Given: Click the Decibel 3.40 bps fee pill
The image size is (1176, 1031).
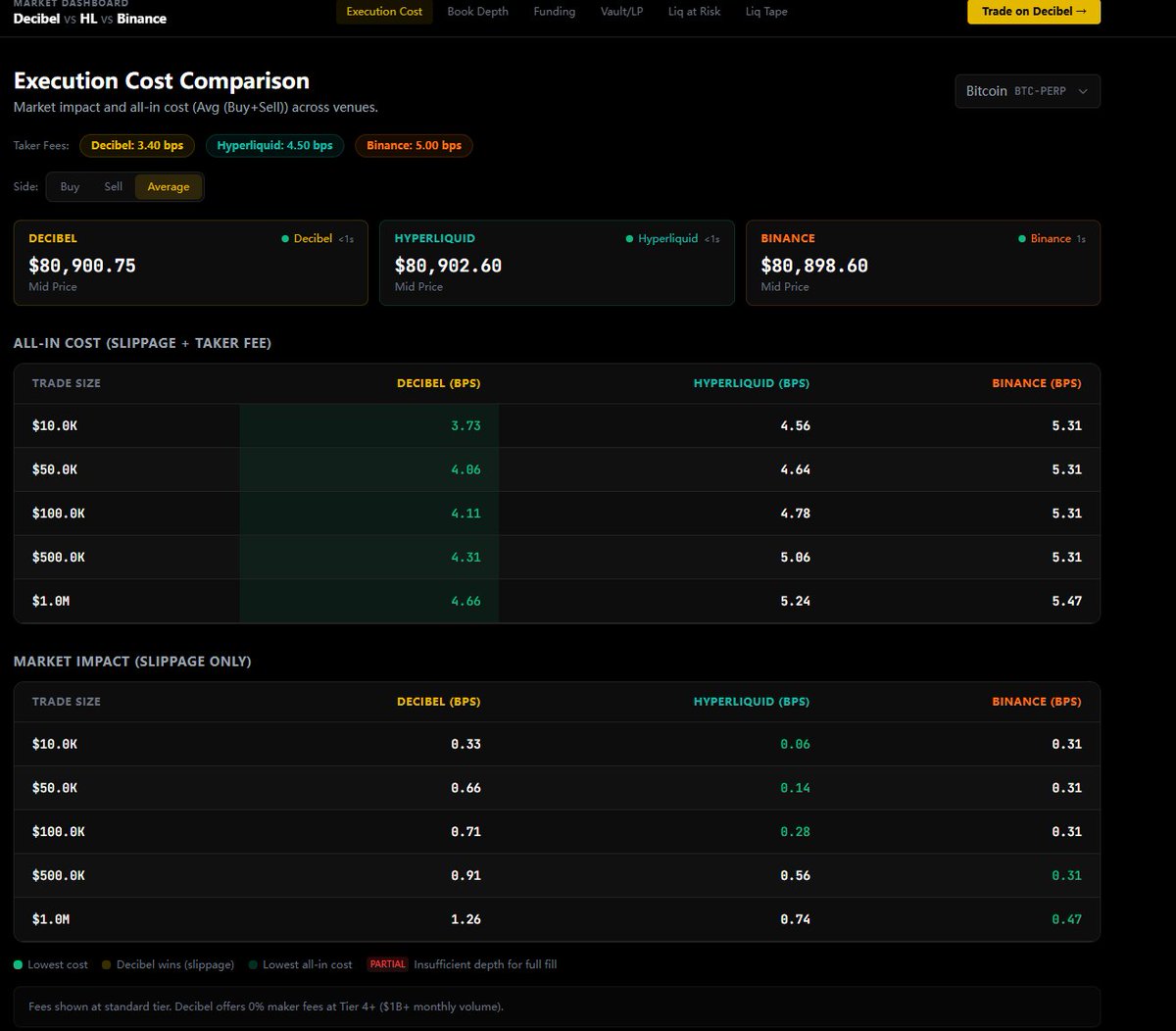Looking at the screenshot, I should (x=137, y=146).
